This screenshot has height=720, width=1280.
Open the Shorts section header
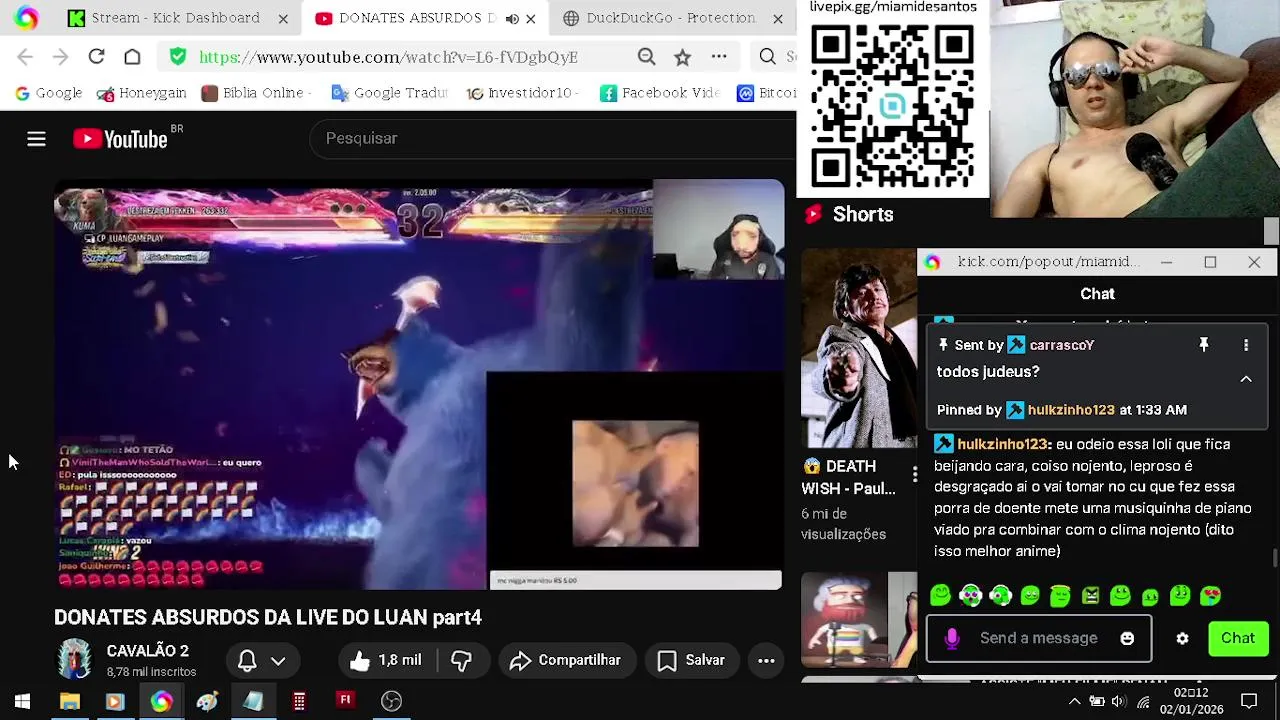point(849,214)
